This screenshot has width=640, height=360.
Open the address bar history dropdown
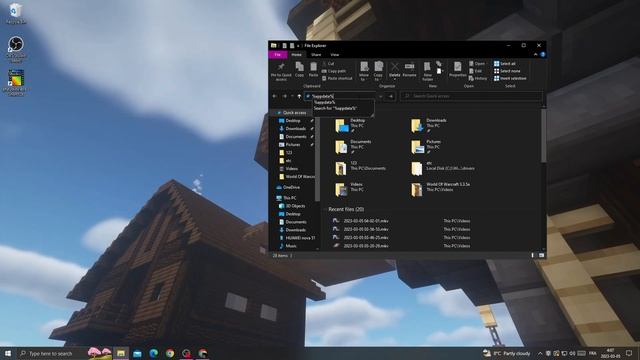[x=381, y=96]
